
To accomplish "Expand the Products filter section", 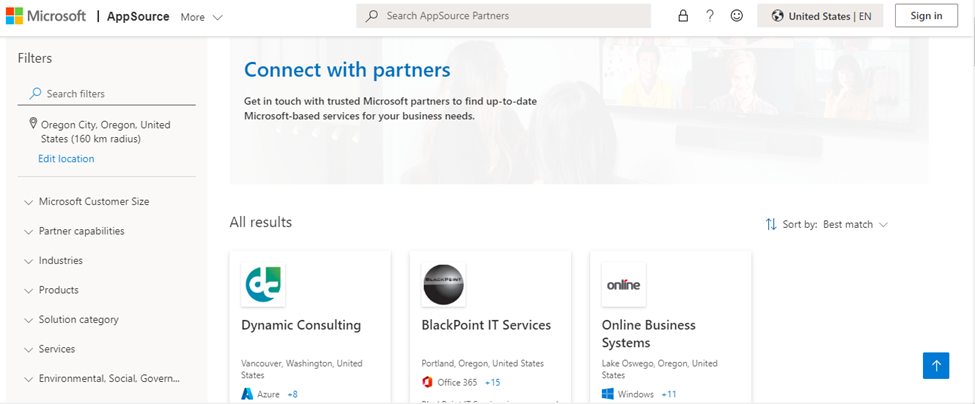I will tap(58, 290).
